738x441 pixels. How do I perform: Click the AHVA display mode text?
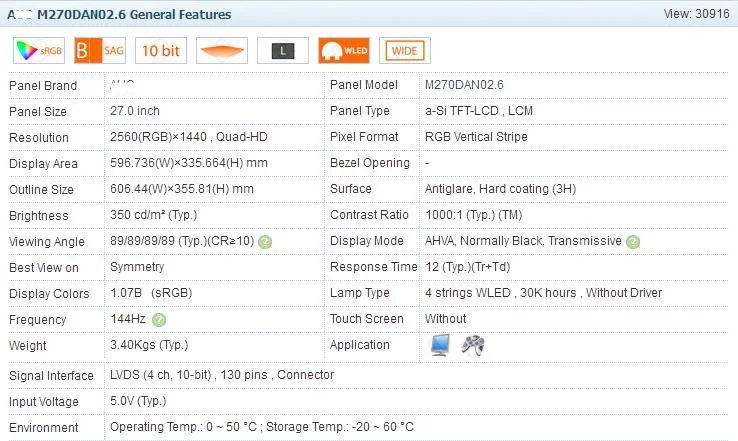441,241
